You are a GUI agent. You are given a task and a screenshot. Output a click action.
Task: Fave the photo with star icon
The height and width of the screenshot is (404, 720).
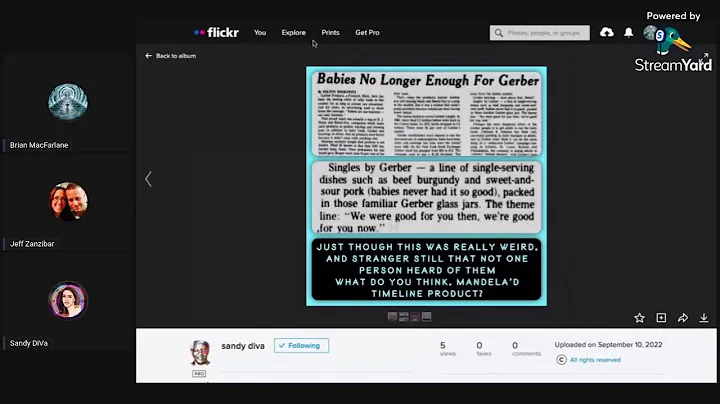point(639,318)
